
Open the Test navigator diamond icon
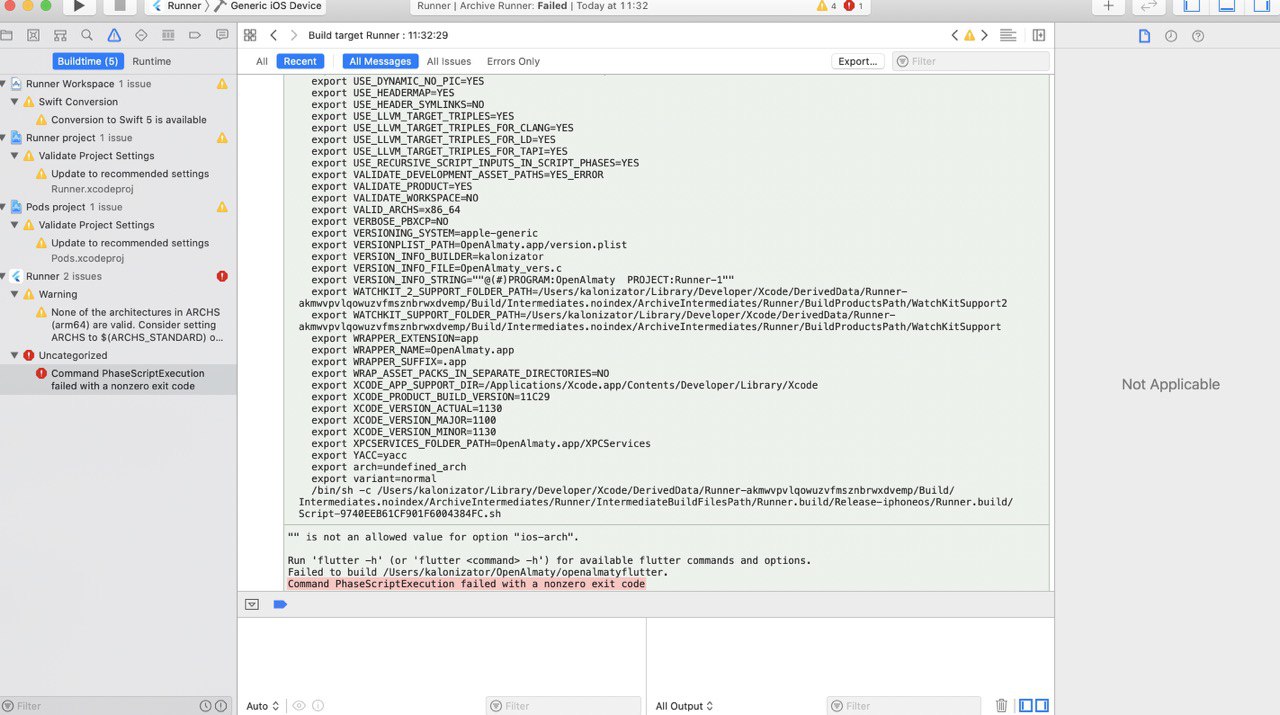coord(141,35)
